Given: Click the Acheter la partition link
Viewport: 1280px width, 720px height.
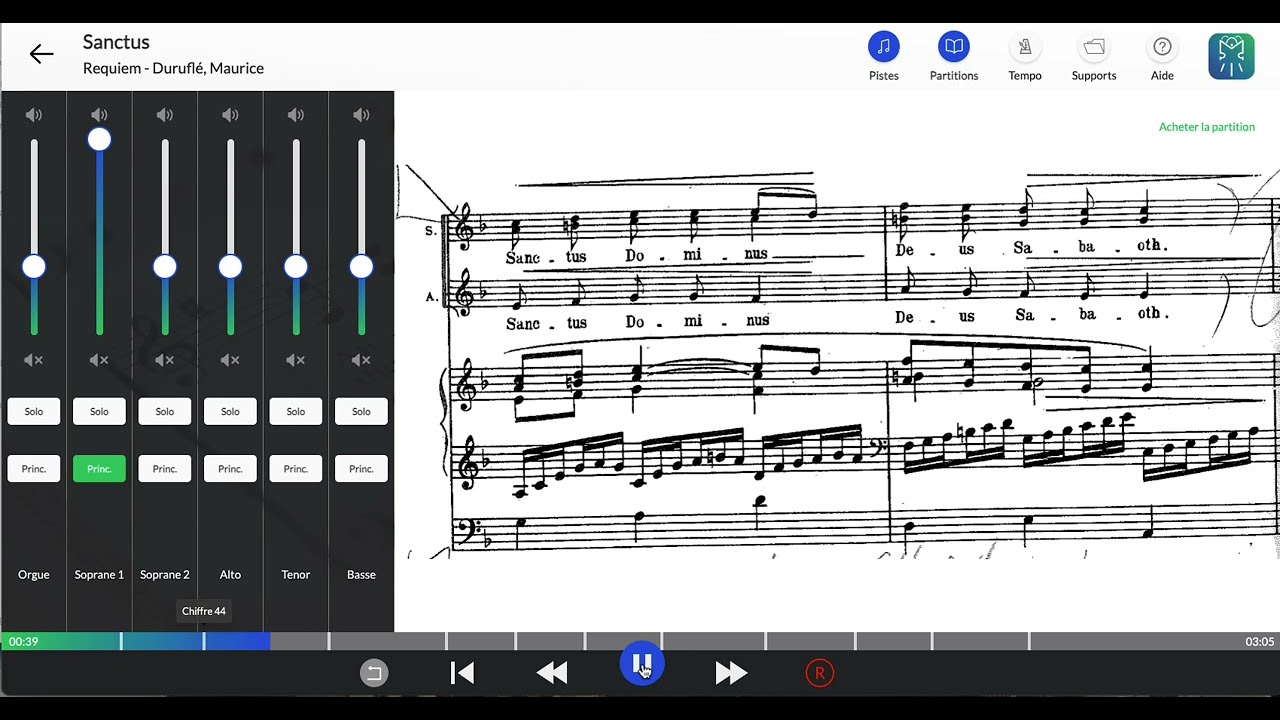Looking at the screenshot, I should click(1207, 127).
